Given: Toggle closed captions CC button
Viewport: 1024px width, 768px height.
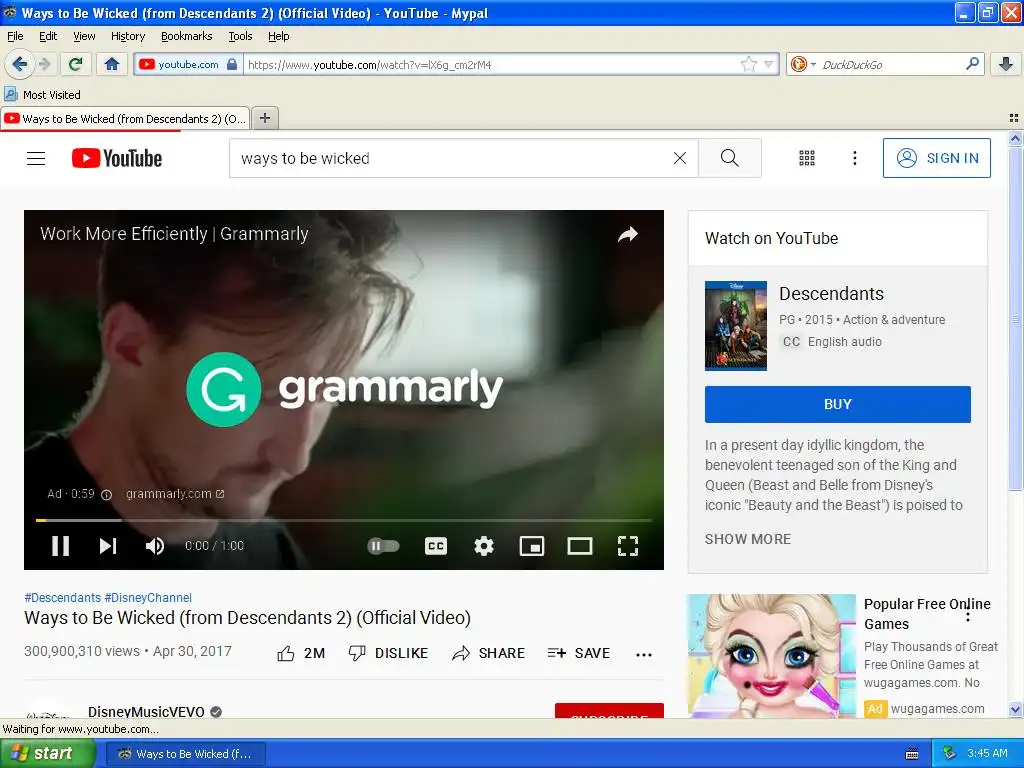Looking at the screenshot, I should [436, 546].
